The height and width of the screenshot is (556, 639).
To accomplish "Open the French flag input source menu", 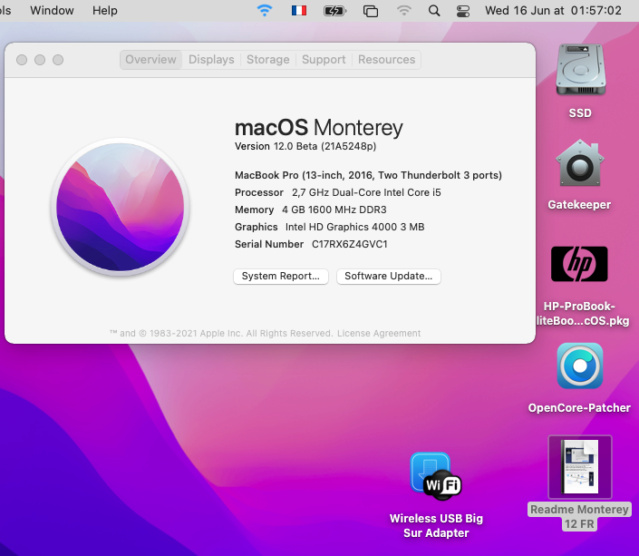I will click(299, 10).
